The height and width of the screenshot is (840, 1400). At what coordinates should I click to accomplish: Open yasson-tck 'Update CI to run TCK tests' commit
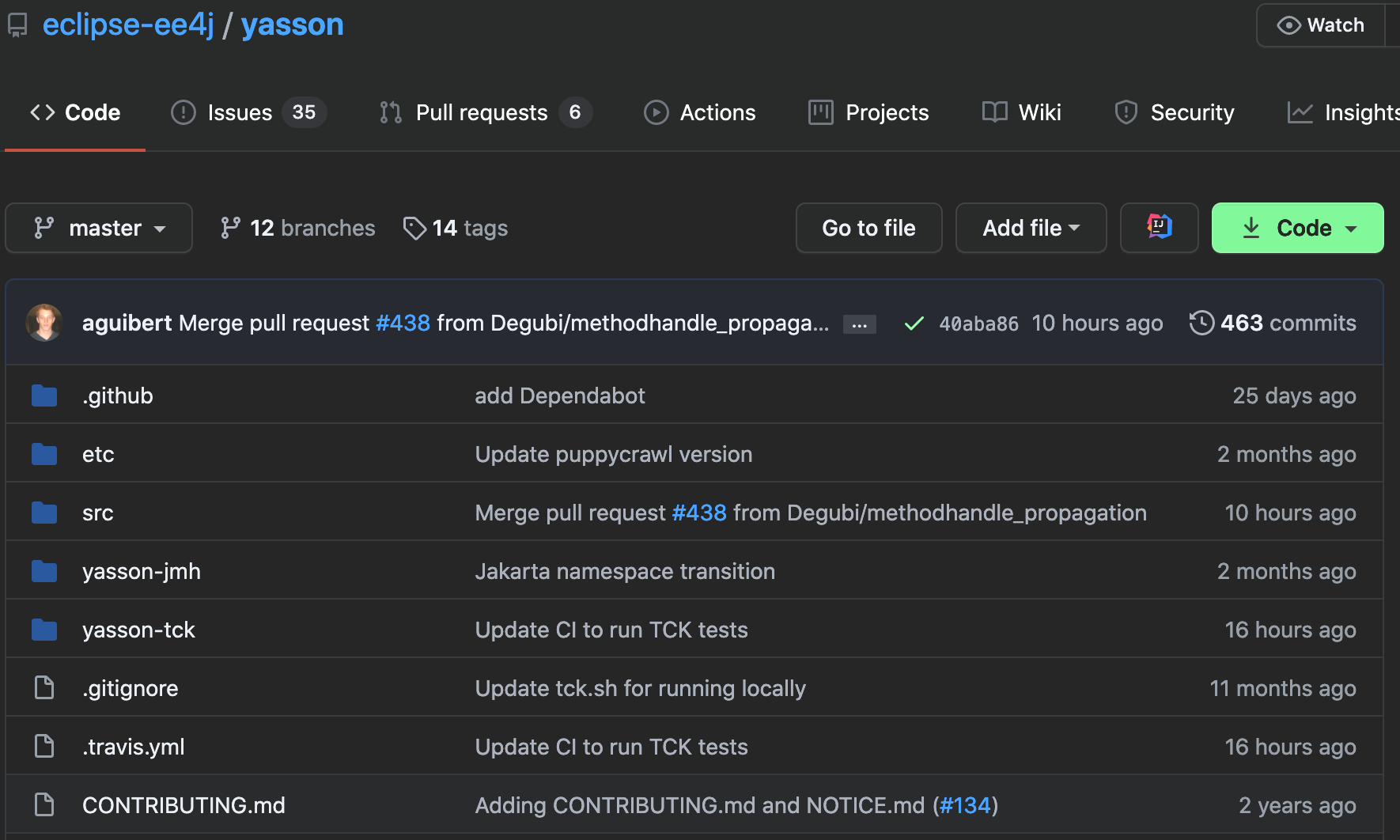(611, 630)
